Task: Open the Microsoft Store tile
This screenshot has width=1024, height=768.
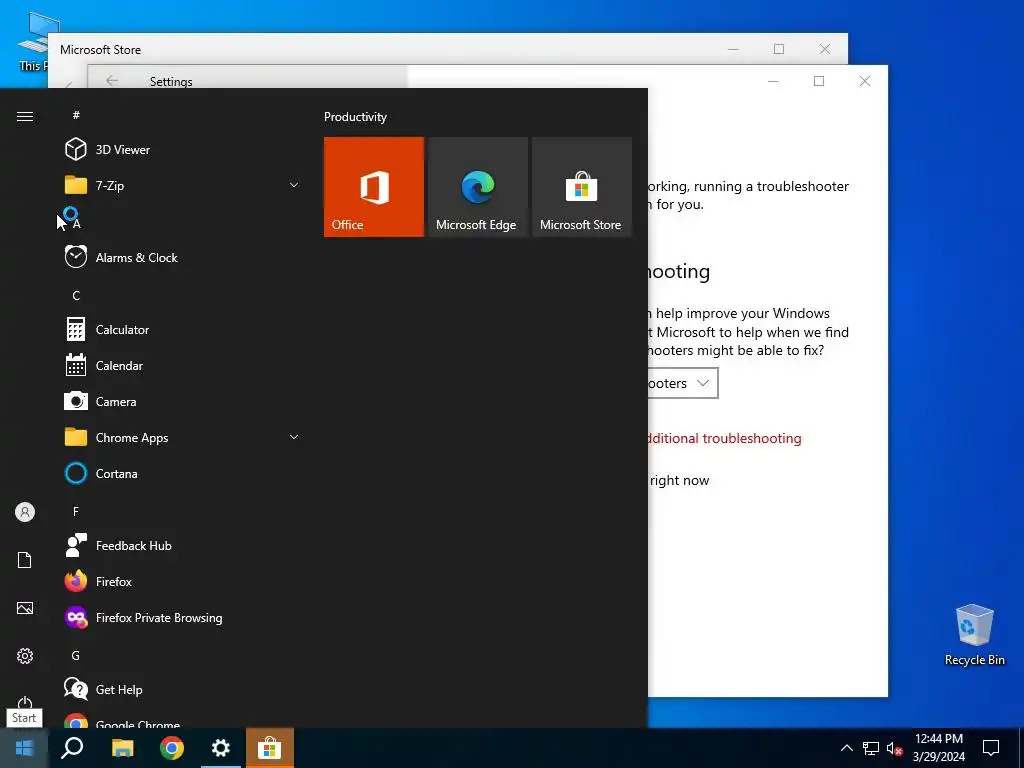Action: (582, 187)
